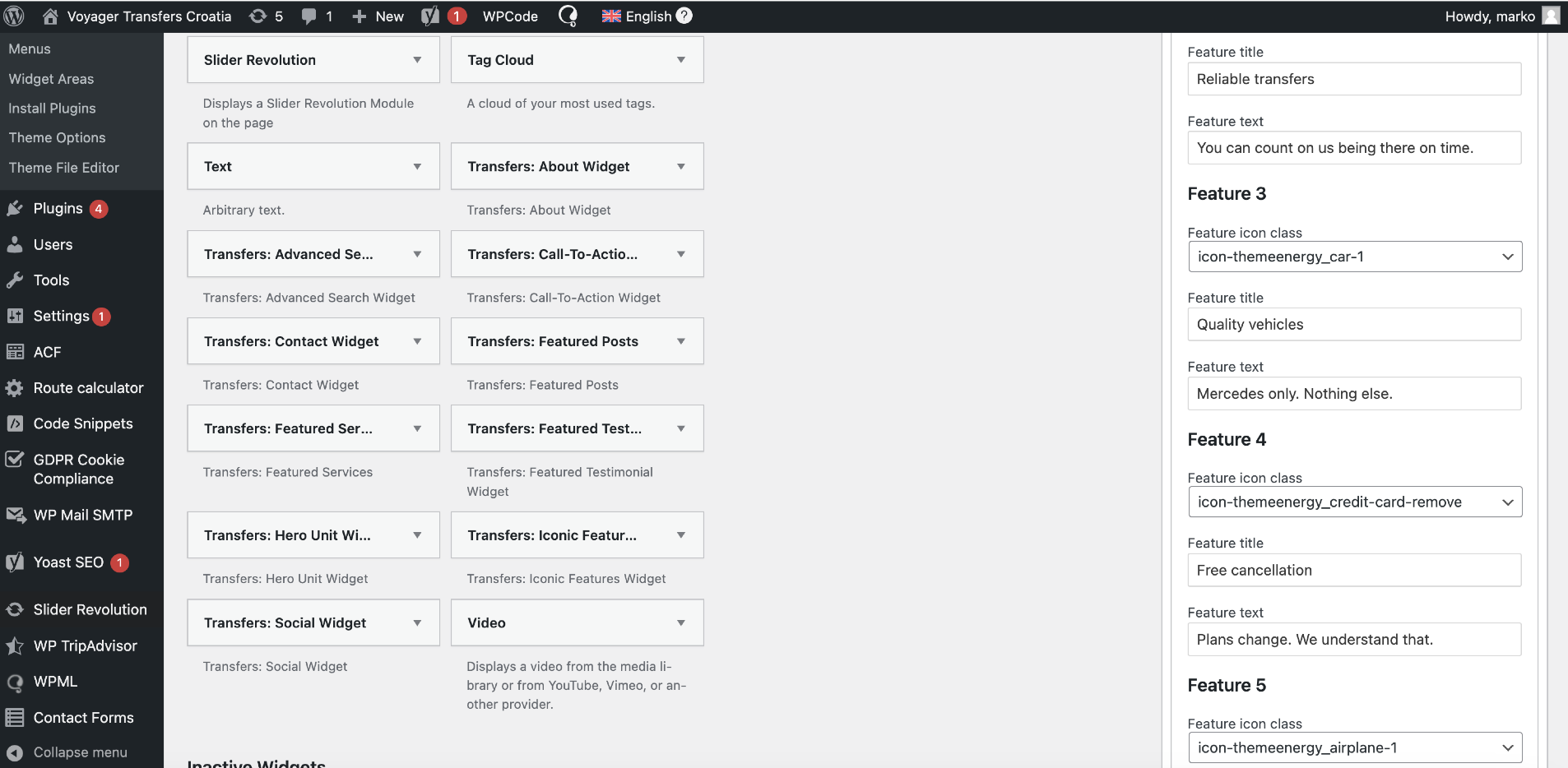Click Transfers: Featured Services widget title
This screenshot has height=768, width=1568.
click(288, 428)
